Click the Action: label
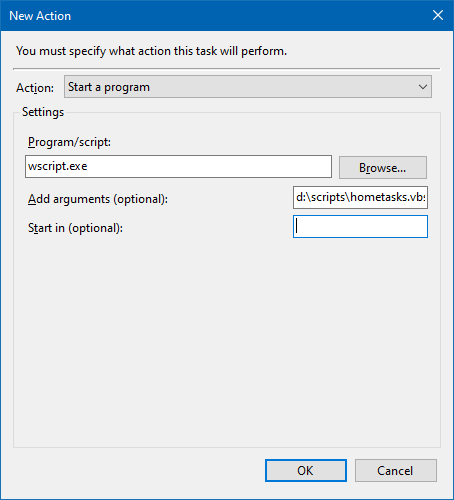The width and height of the screenshot is (454, 500). [35, 88]
